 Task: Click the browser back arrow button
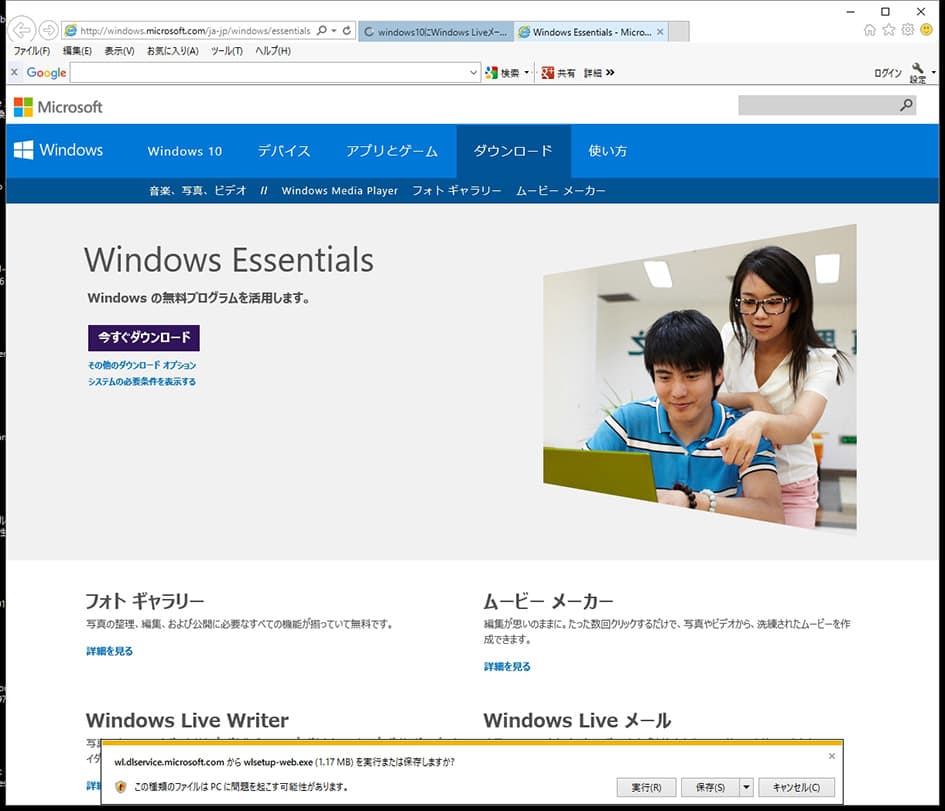(22, 30)
